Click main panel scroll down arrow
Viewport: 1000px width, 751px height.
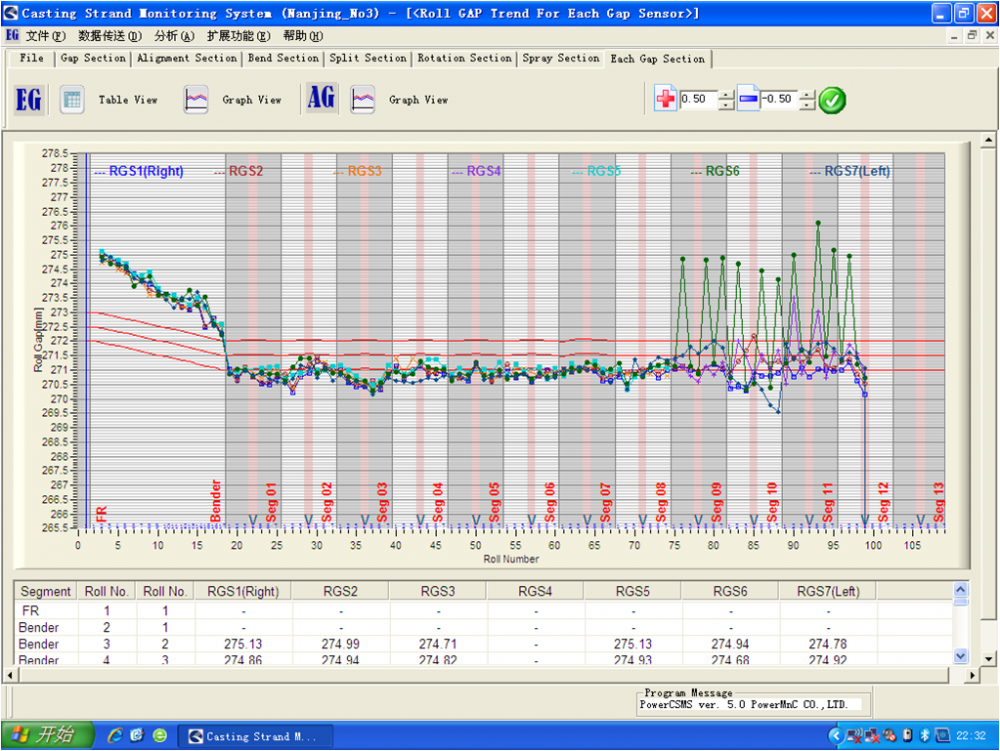989,659
